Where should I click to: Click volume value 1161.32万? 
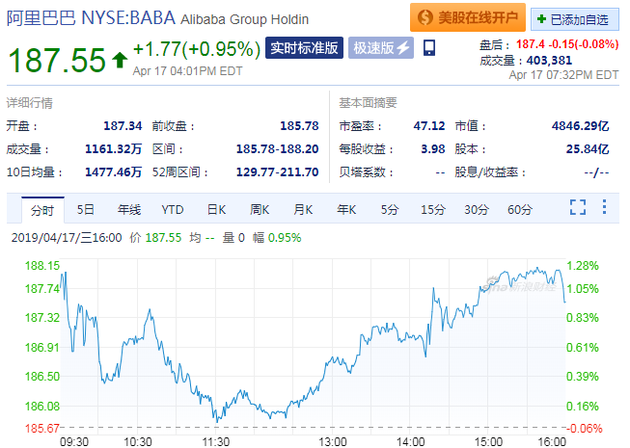[113, 149]
